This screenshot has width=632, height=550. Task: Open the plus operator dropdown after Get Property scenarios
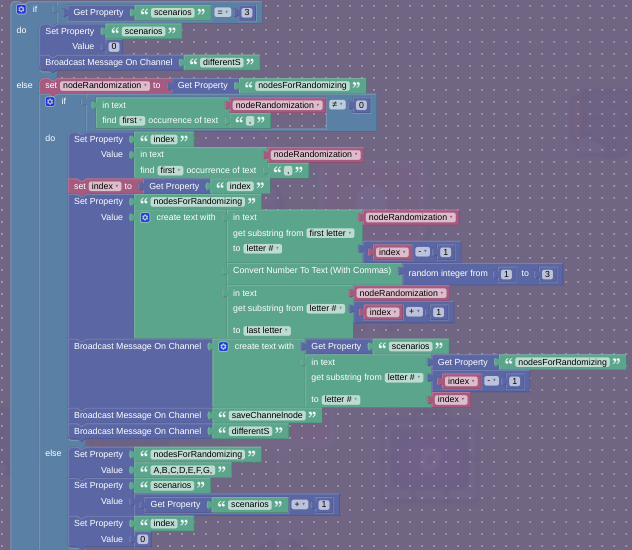(x=299, y=505)
